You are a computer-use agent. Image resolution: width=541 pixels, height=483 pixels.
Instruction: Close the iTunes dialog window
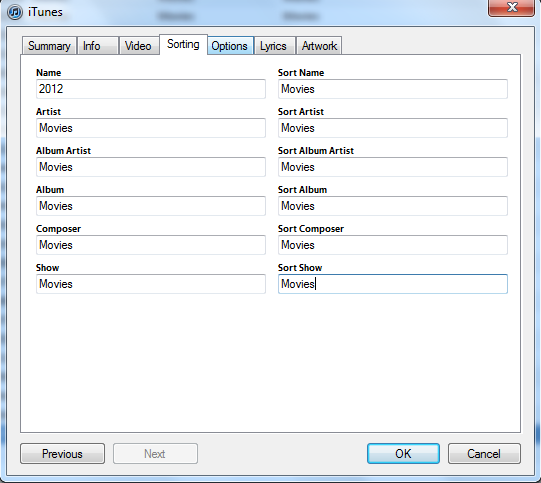(x=512, y=8)
